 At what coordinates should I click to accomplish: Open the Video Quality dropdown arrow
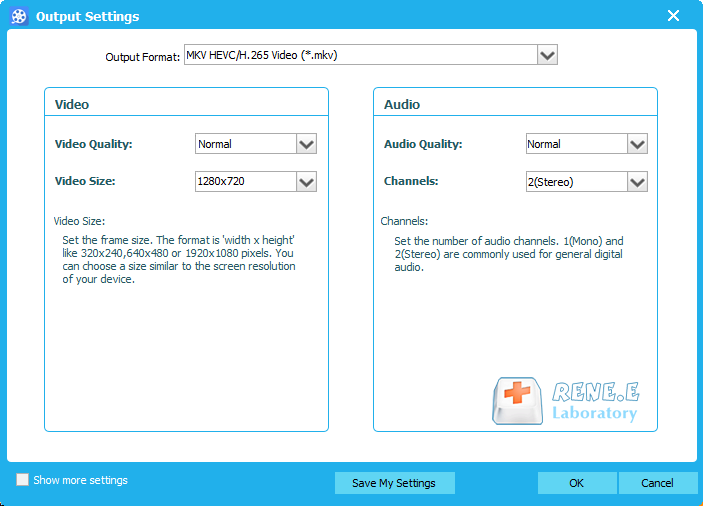coord(307,144)
